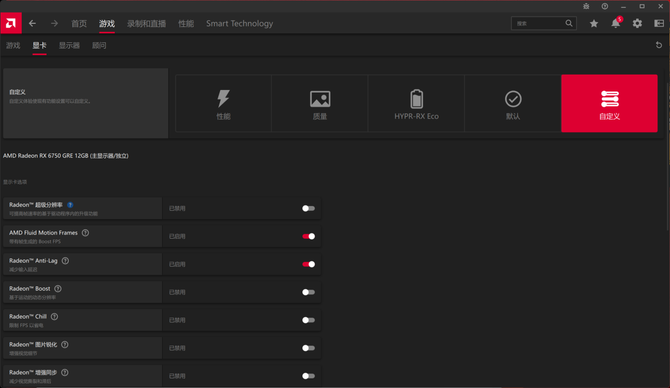Click the reset arrow icon
The height and width of the screenshot is (388, 670).
[658, 45]
